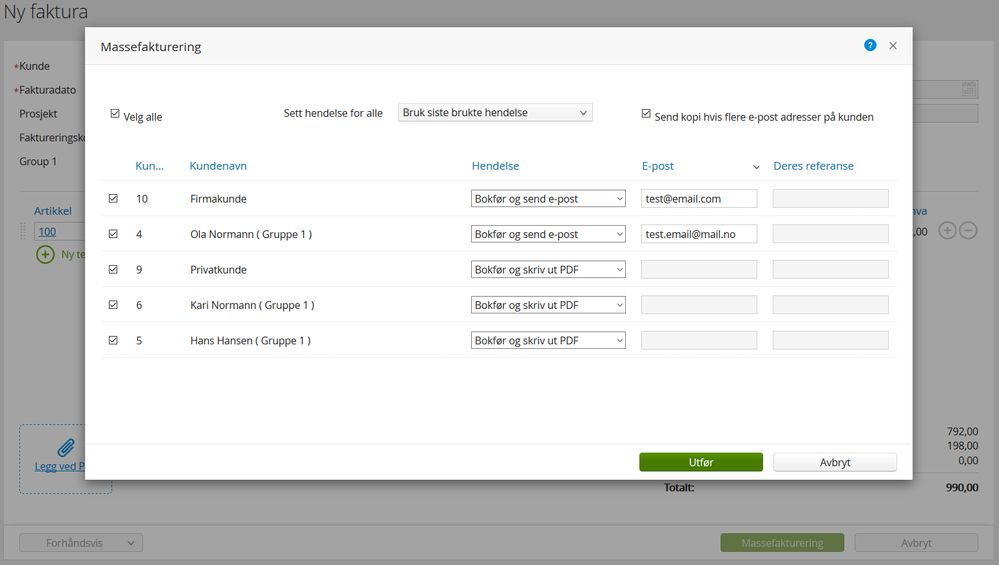Sort by E-post column header
999x565 pixels.
pyautogui.click(x=658, y=166)
